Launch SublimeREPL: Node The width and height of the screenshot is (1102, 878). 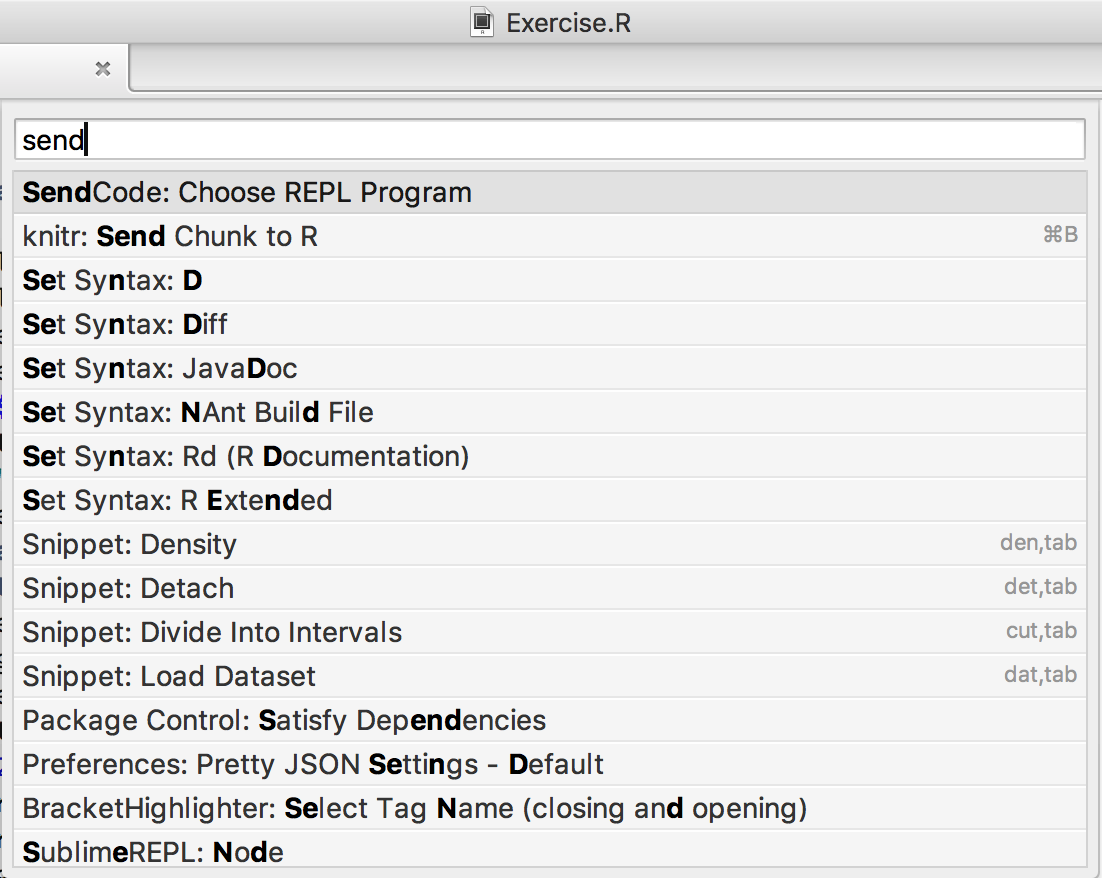[550, 849]
